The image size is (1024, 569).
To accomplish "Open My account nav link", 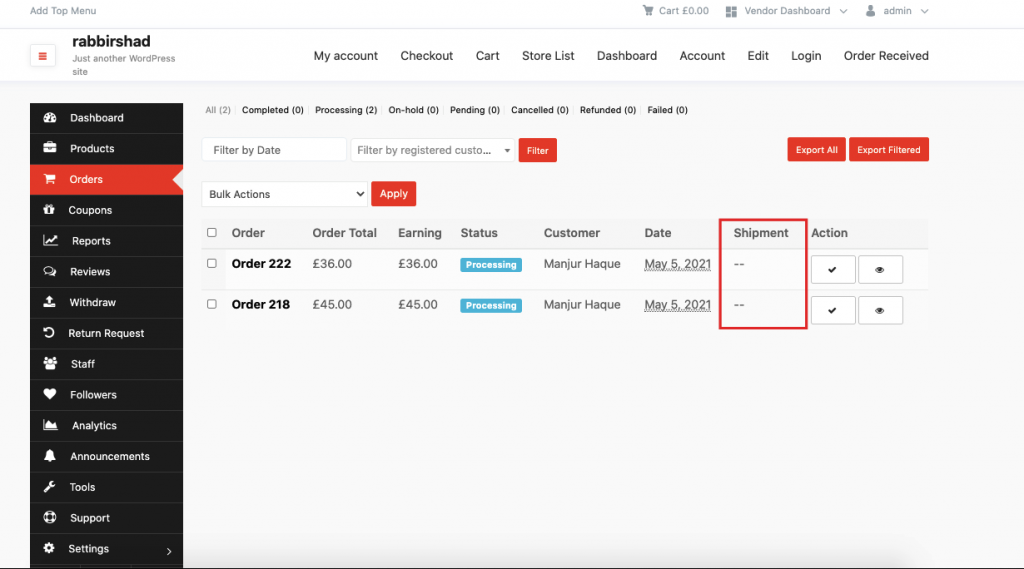I will 345,56.
